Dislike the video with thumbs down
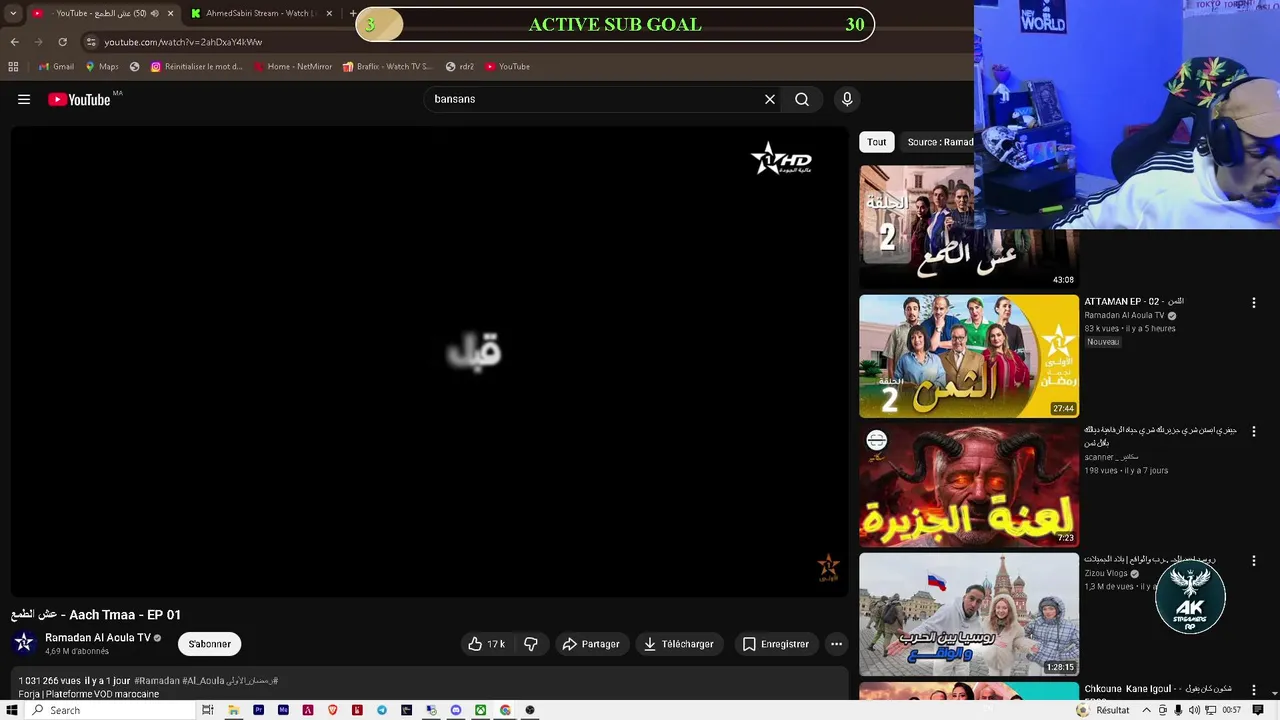This screenshot has height=720, width=1280. tap(531, 644)
